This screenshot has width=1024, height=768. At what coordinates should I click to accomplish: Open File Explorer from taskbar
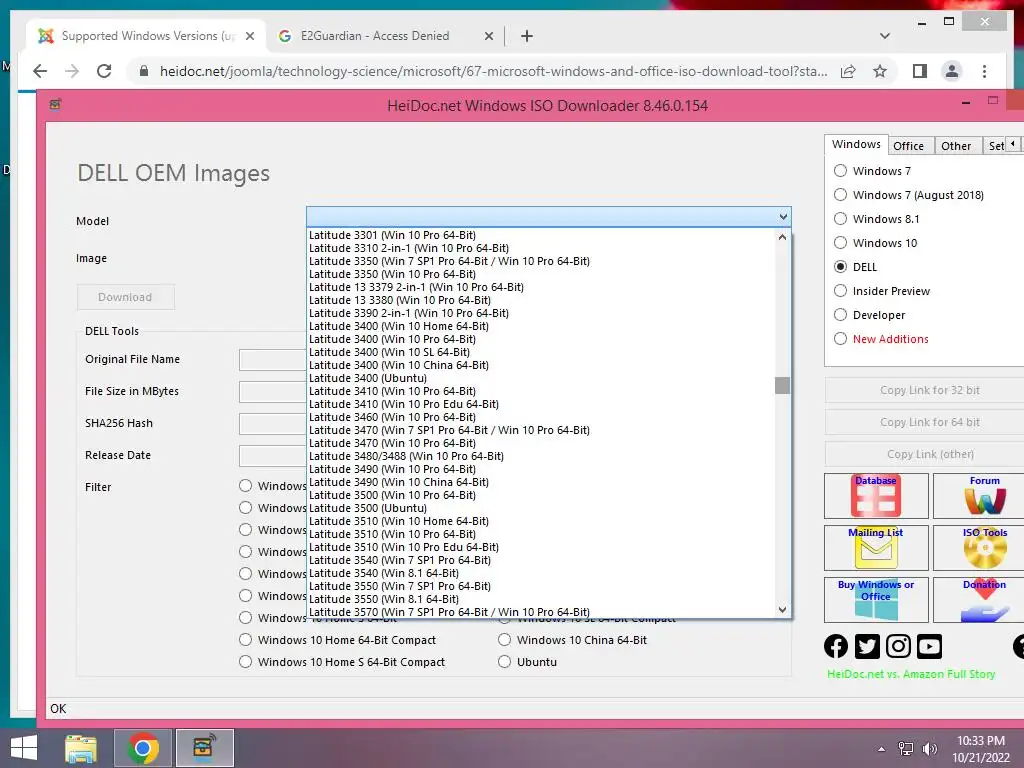[81, 748]
